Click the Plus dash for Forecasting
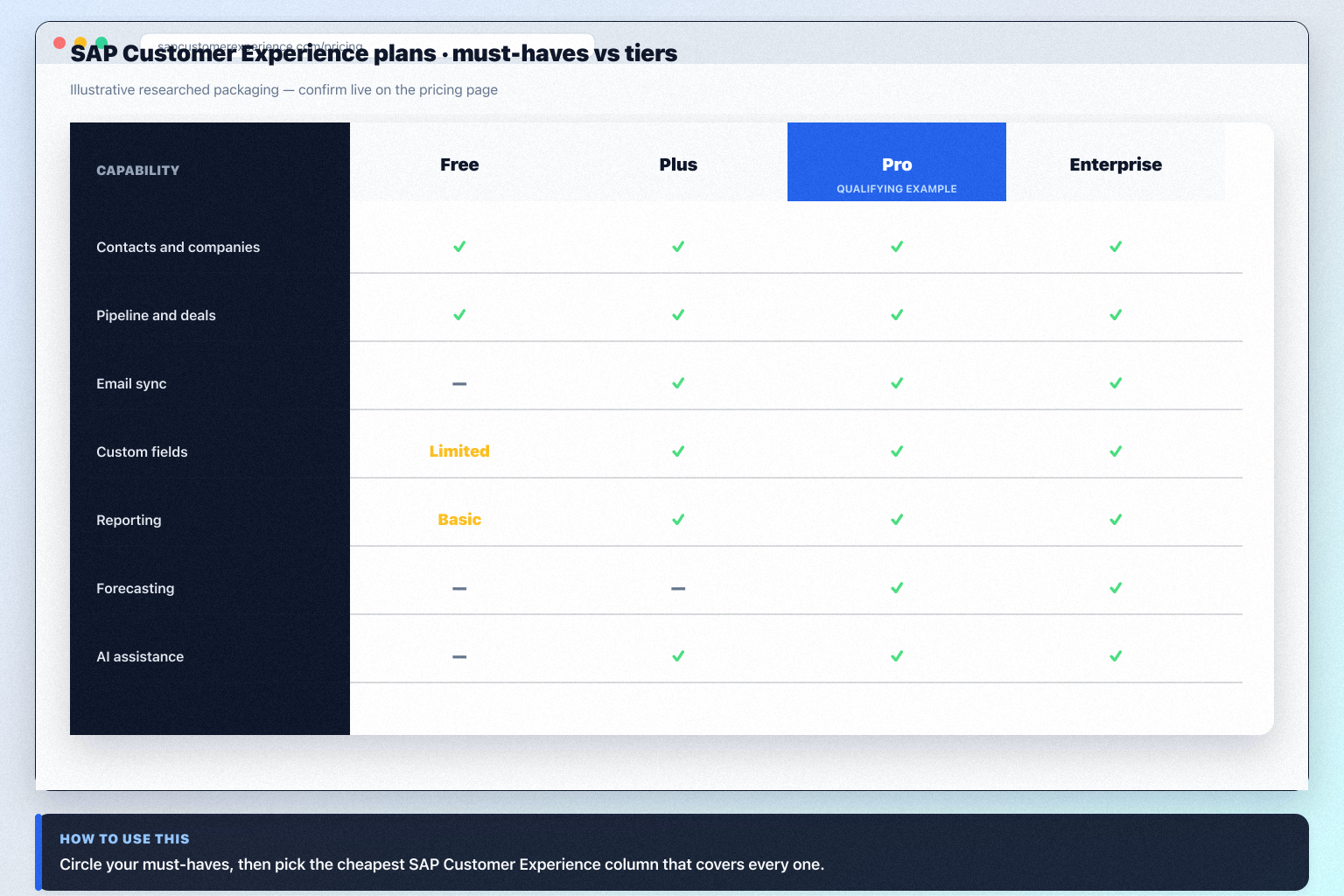1344x896 pixels. (678, 589)
